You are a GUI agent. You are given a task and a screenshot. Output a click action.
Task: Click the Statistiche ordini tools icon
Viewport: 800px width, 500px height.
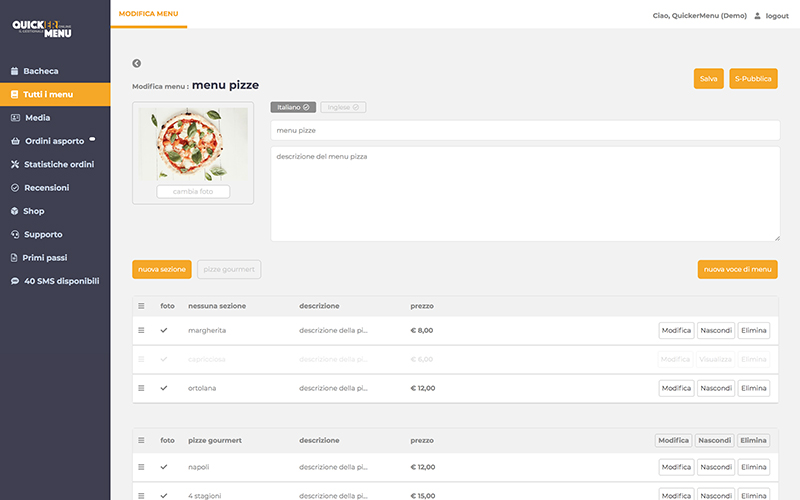(15, 164)
